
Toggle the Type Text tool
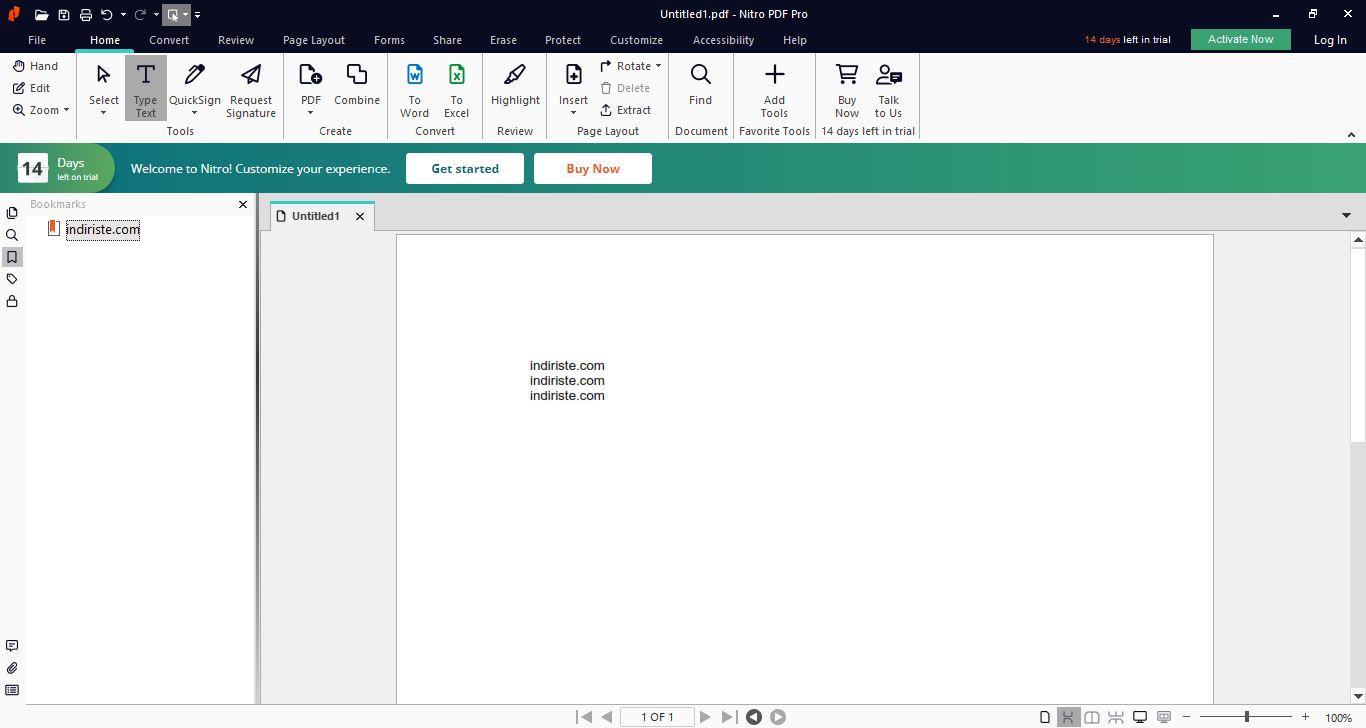146,88
